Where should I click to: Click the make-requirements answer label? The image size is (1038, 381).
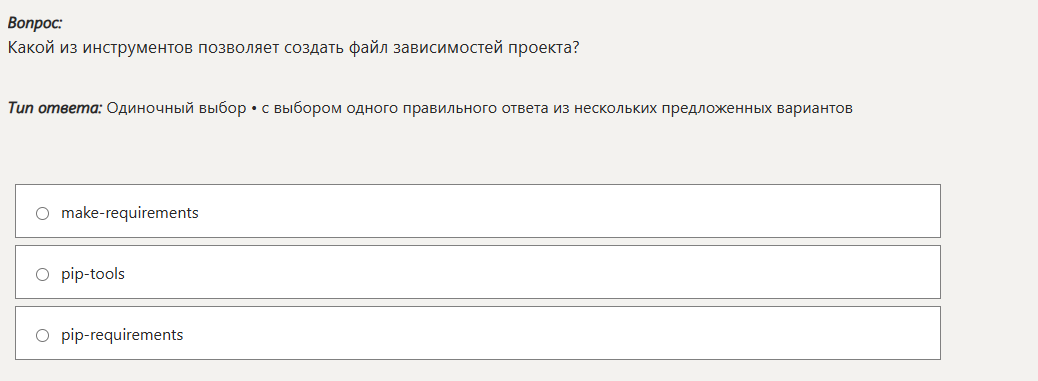[130, 213]
